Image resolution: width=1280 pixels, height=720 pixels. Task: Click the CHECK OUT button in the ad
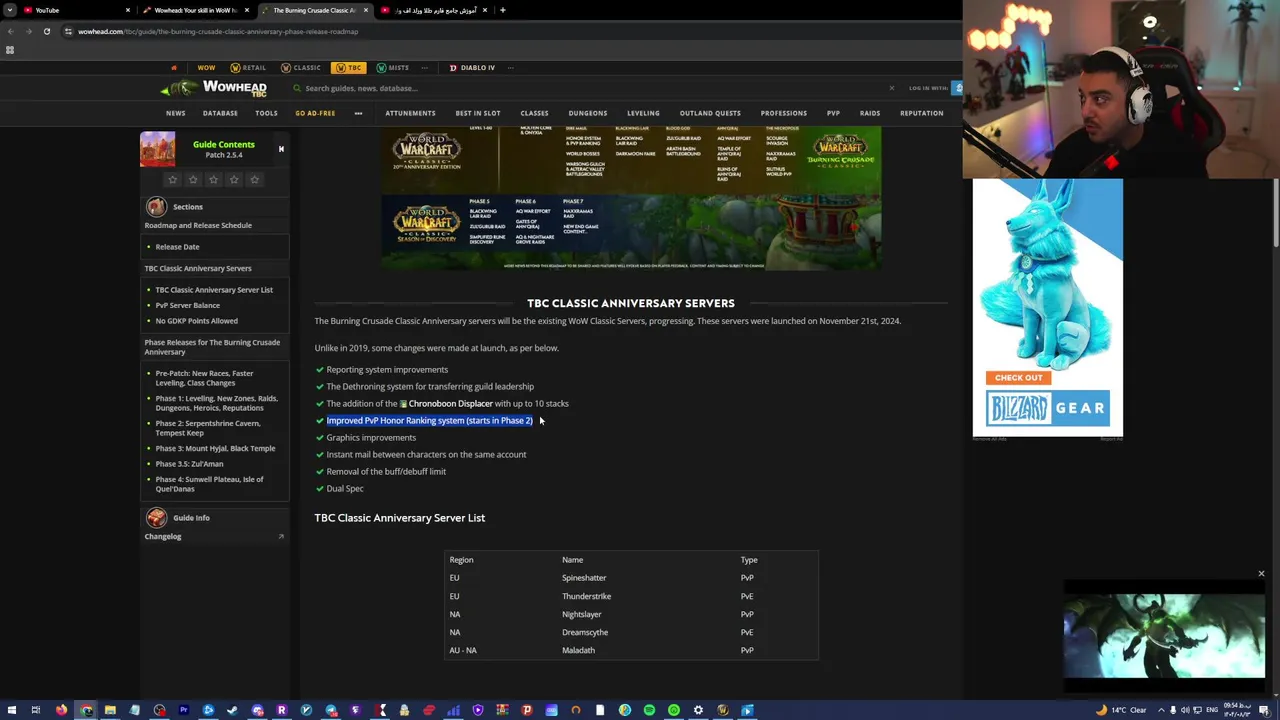pos(1018,378)
